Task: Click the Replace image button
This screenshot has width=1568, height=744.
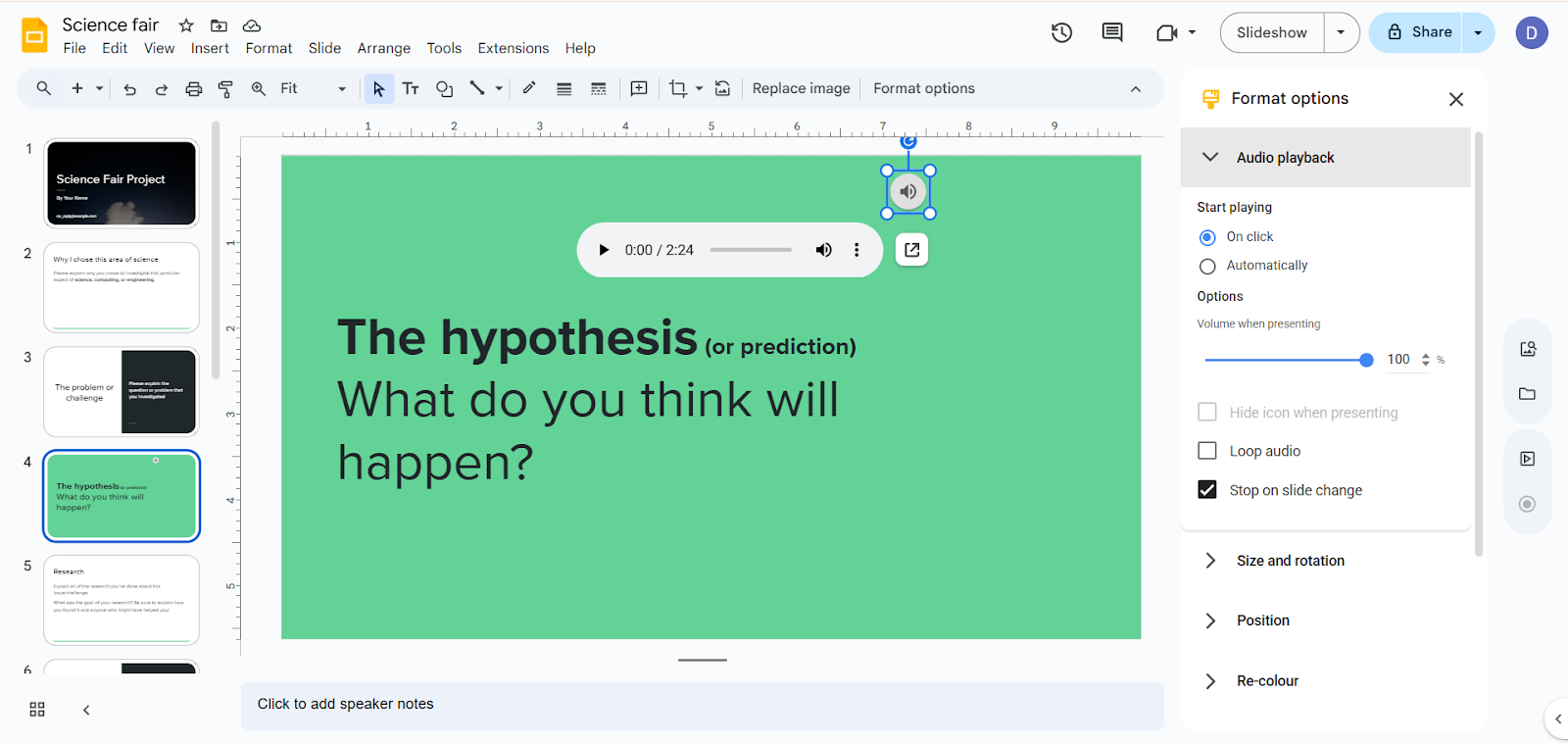Action: pyautogui.click(x=802, y=88)
